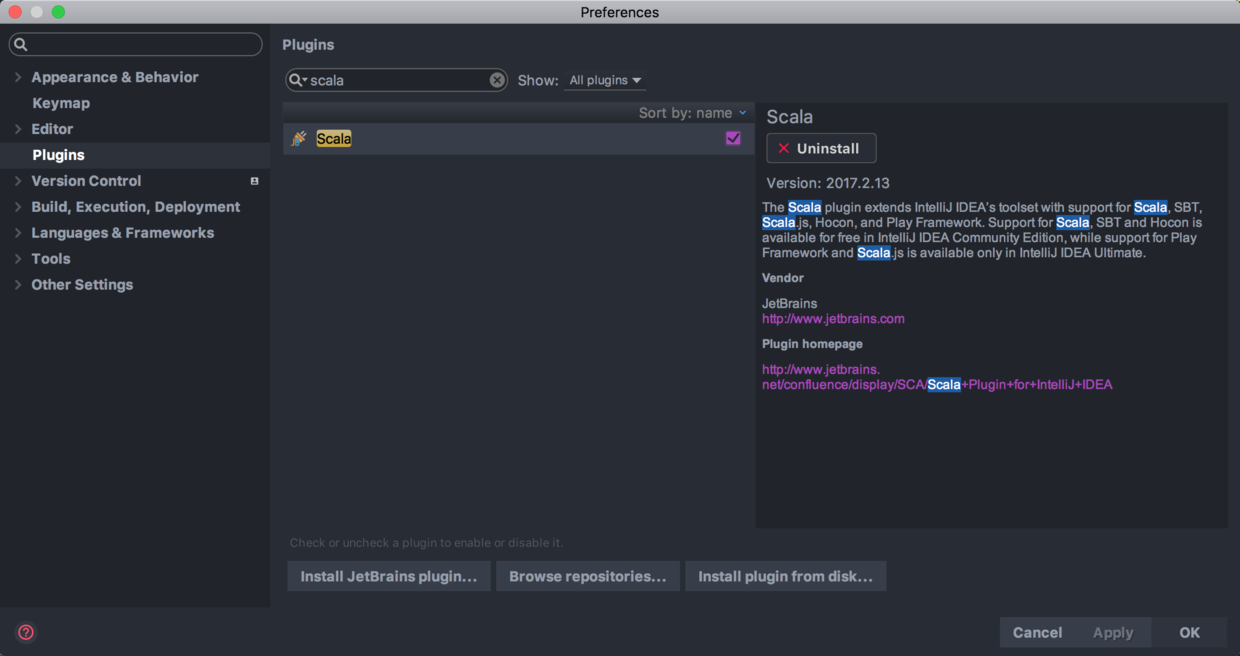Open Appearance & Behavior settings
This screenshot has height=656, width=1240.
115,77
